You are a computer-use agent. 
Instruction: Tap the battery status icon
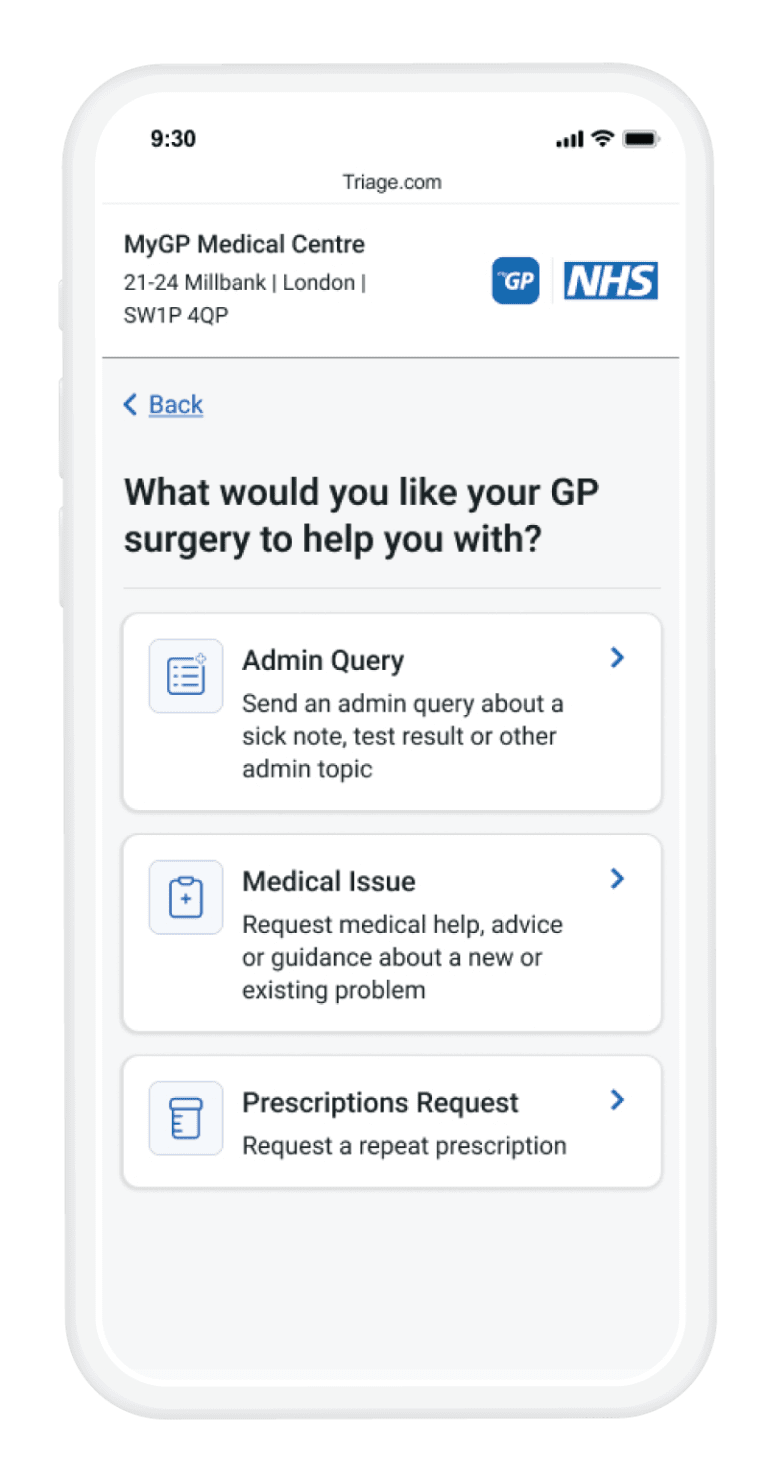point(640,138)
